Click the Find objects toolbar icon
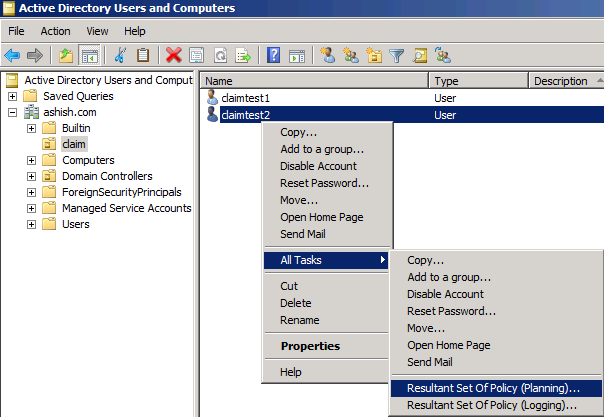 (420, 55)
